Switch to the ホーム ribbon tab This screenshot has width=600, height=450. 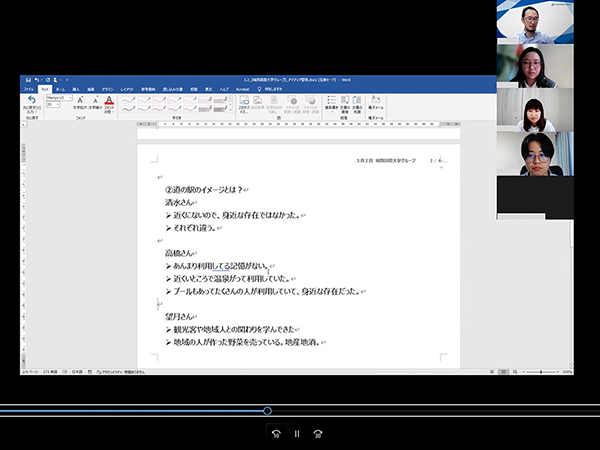(60, 89)
